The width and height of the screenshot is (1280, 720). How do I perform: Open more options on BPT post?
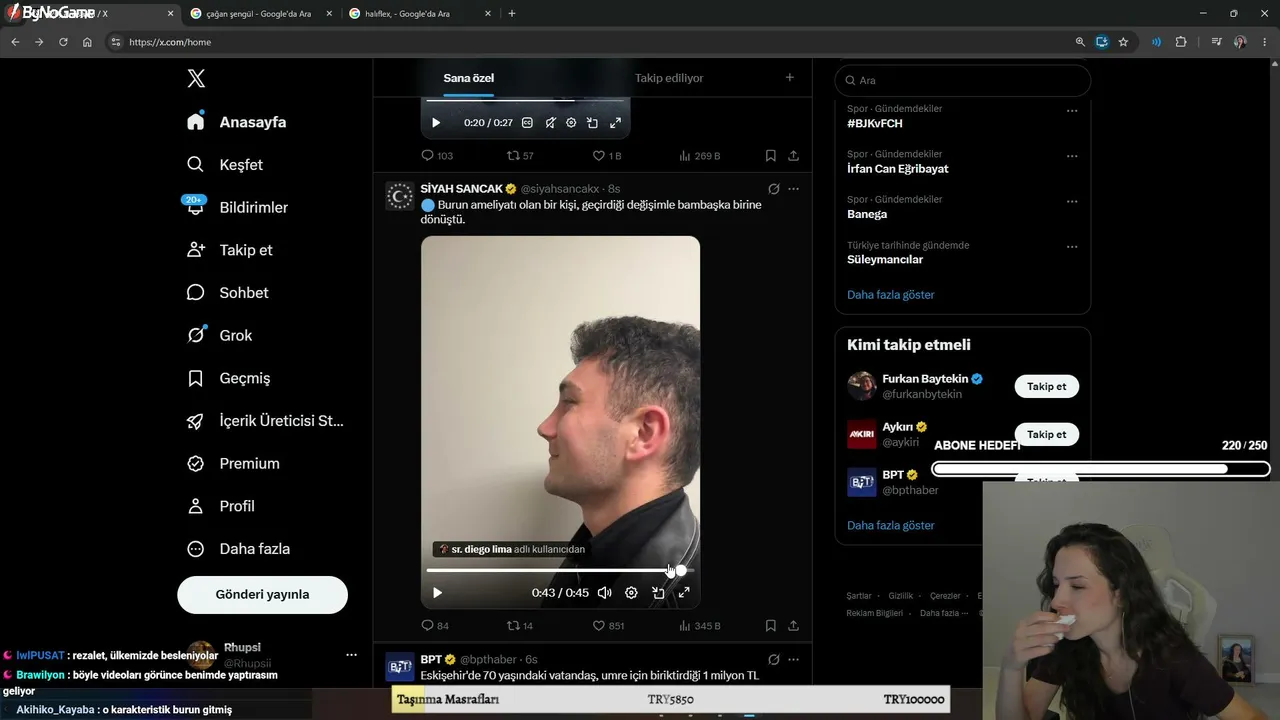point(793,660)
